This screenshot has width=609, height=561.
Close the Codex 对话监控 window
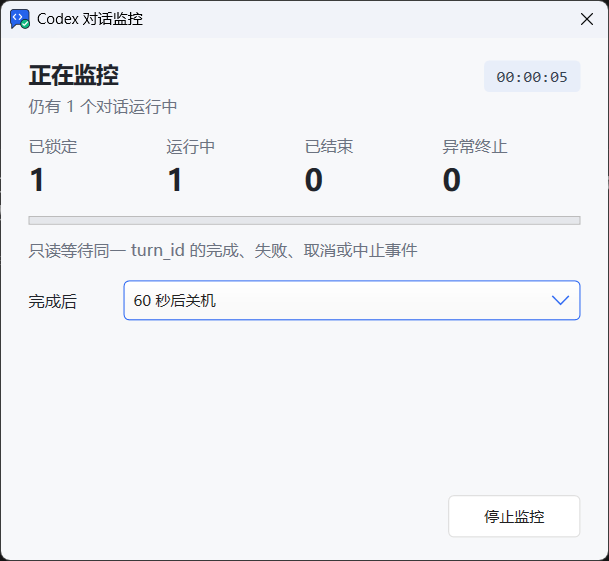(x=586, y=19)
